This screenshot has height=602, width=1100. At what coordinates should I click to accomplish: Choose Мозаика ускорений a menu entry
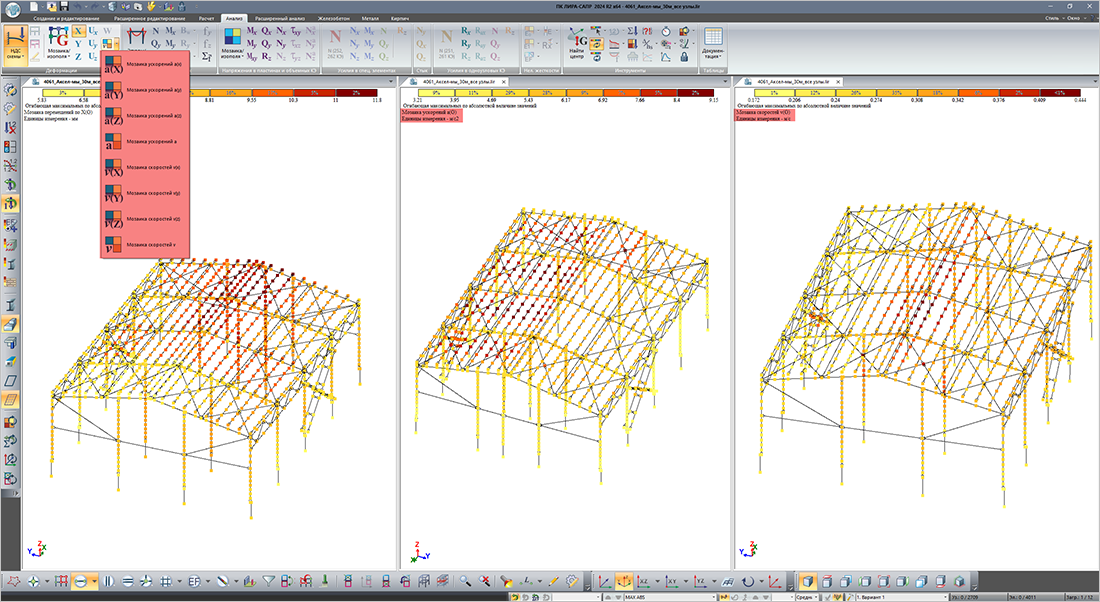click(145, 142)
